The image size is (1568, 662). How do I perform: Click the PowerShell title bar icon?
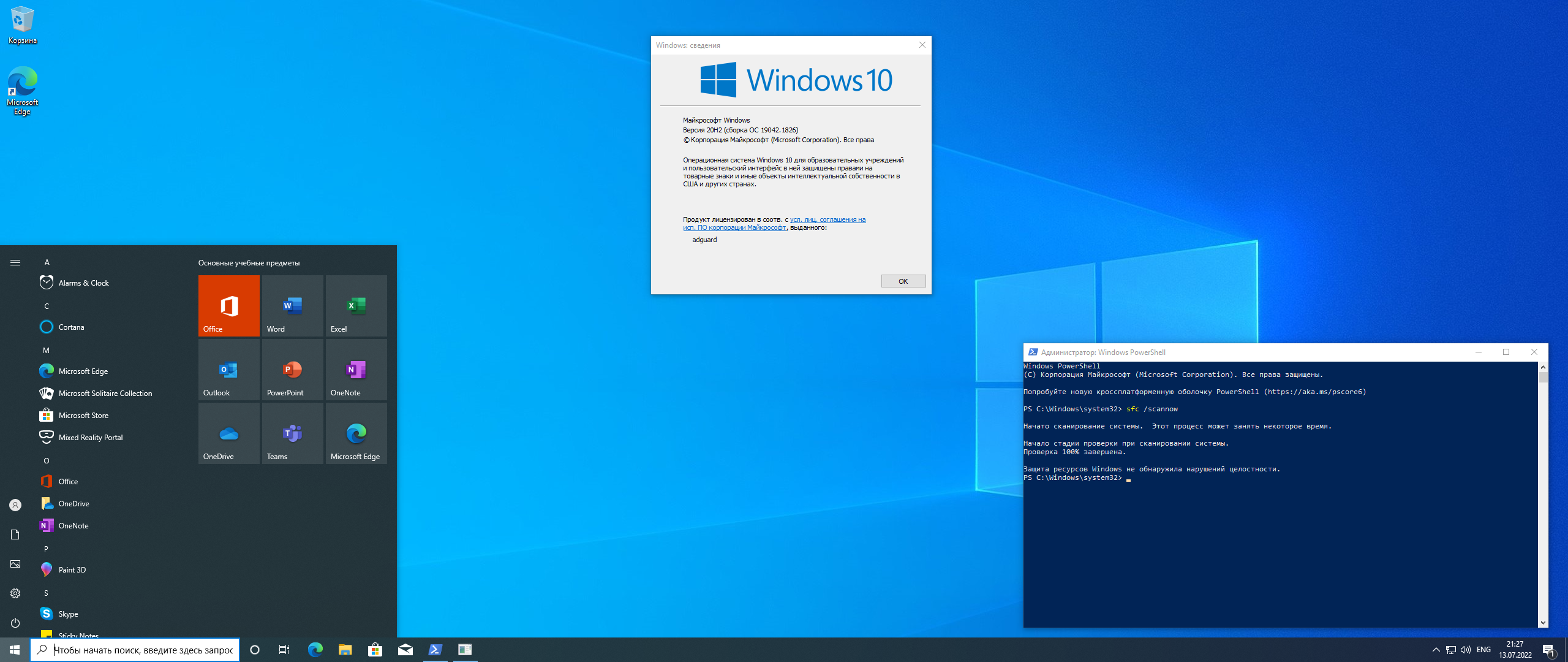[1033, 352]
